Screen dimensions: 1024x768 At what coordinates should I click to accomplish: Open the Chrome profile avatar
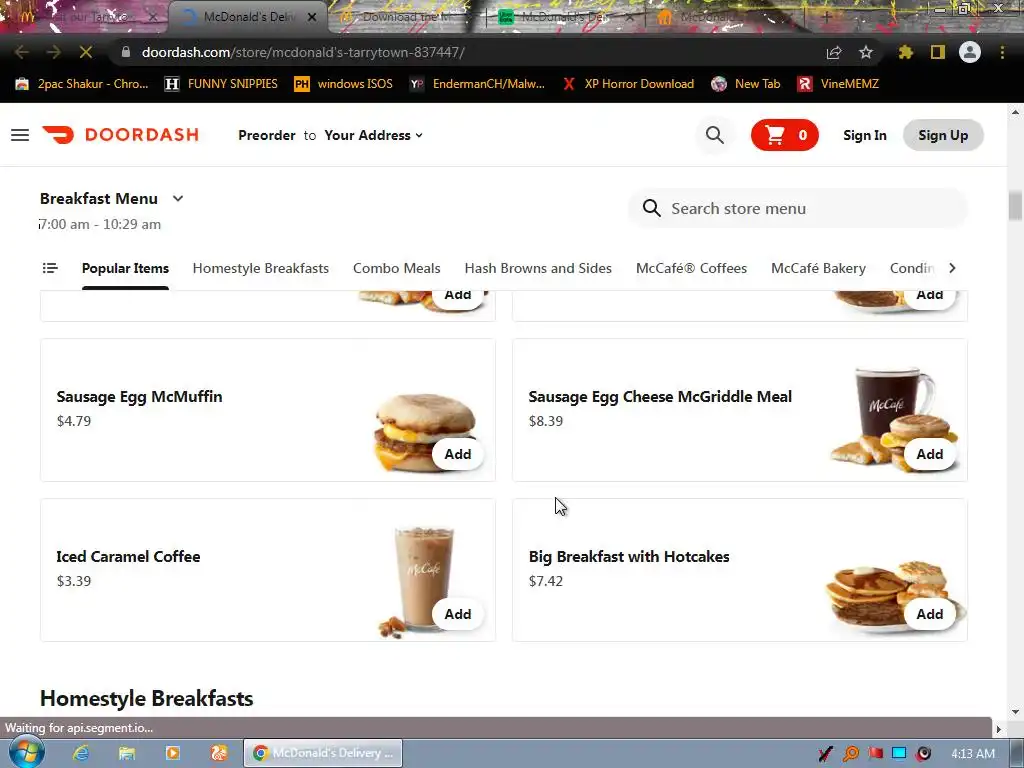coord(970,52)
